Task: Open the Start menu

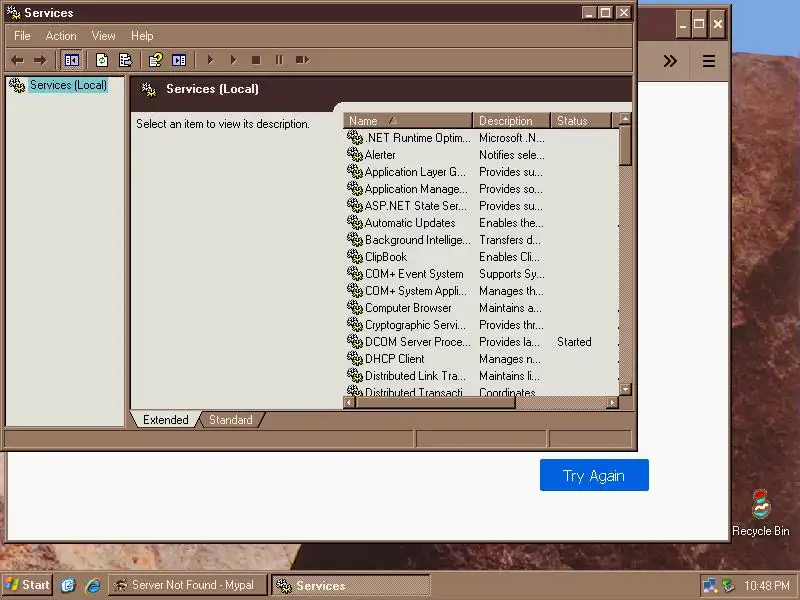Action: (27, 585)
